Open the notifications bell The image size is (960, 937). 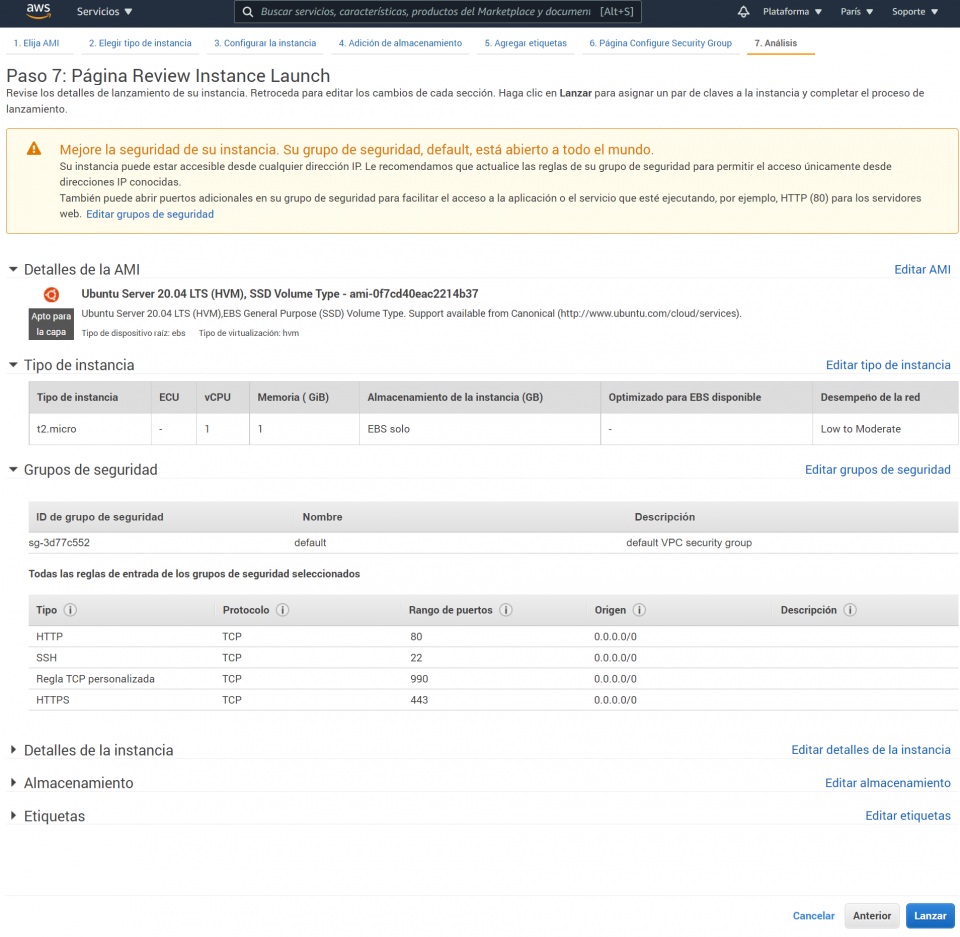click(x=743, y=12)
